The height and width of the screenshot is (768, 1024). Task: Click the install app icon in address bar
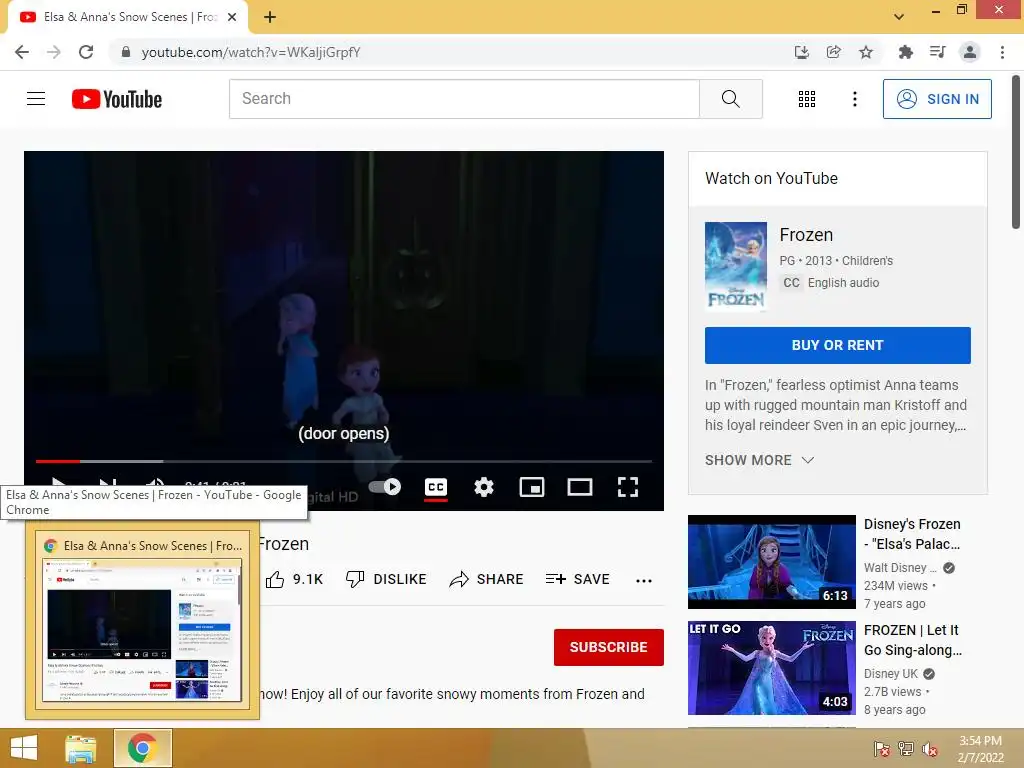(x=801, y=52)
